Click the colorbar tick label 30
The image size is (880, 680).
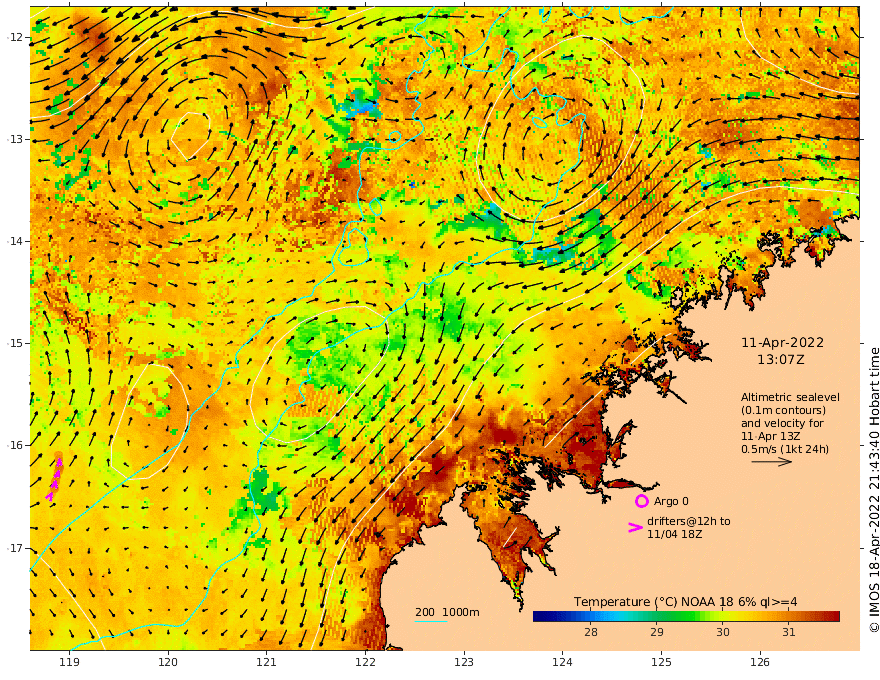[x=723, y=632]
